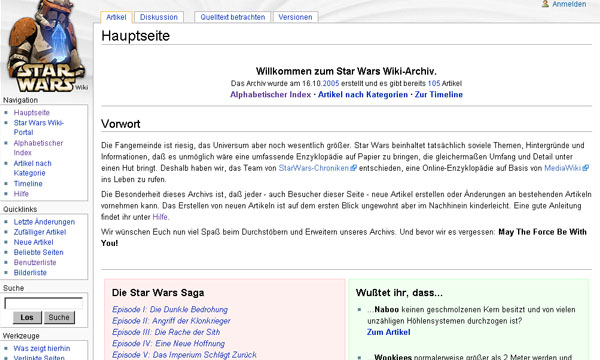Screen dimensions: 600x360
Task: Open Artikel nach Kategorien link
Action: [x=363, y=94]
